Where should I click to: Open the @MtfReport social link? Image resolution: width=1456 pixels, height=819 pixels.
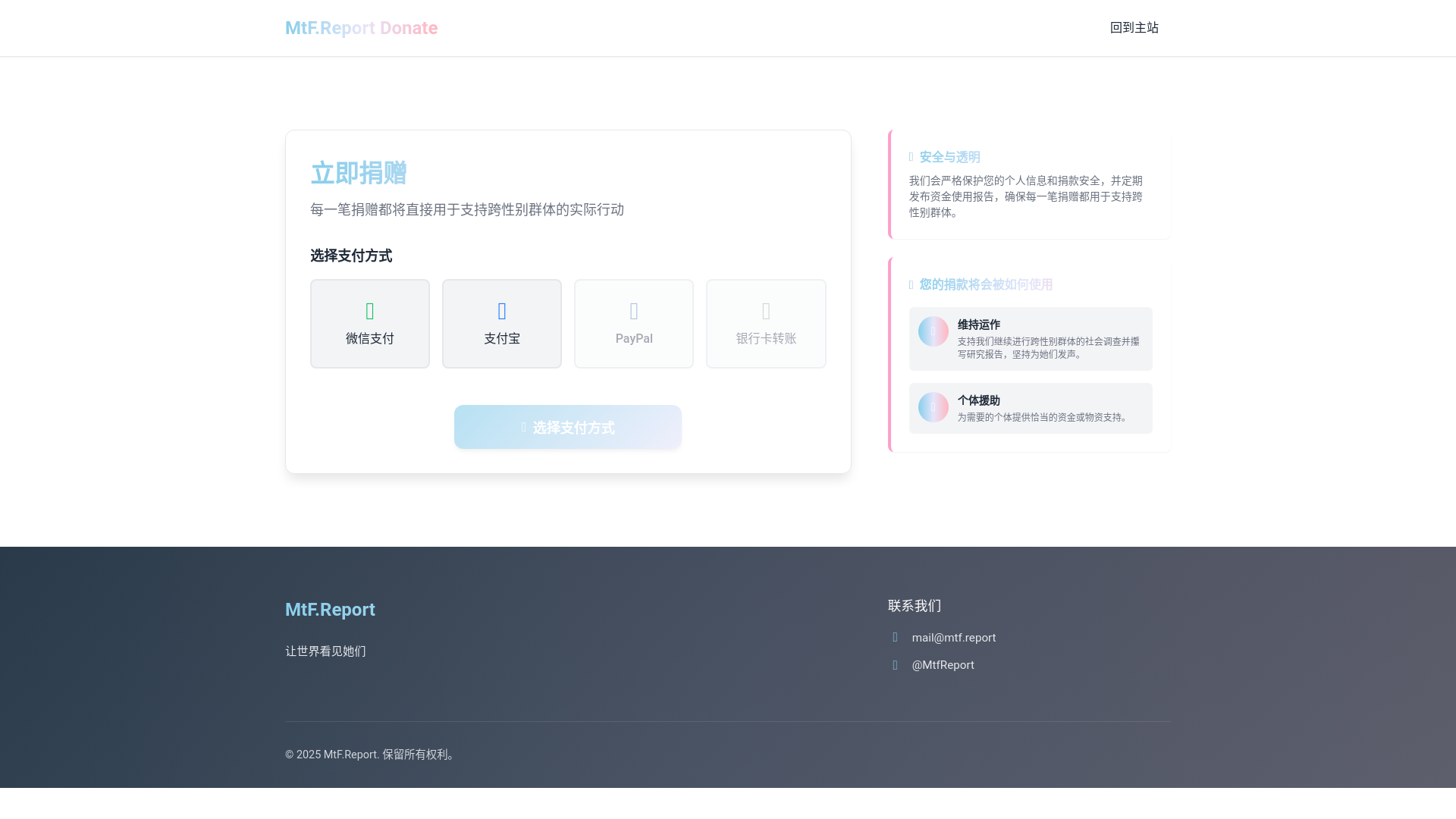943,665
